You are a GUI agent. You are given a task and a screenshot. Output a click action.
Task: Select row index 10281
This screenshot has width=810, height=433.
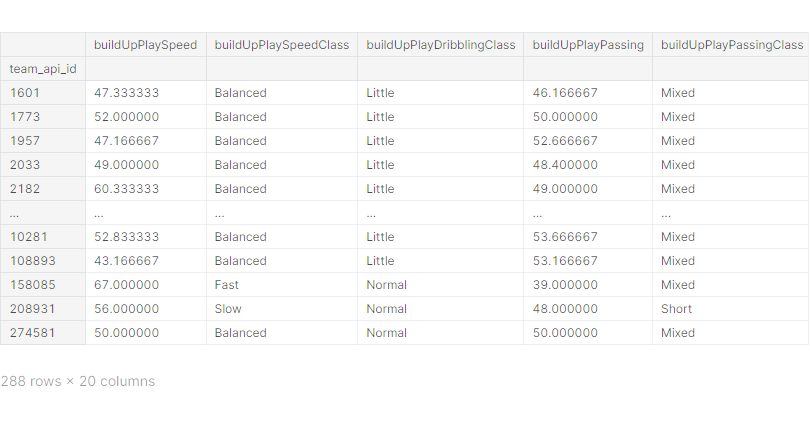click(x=29, y=237)
